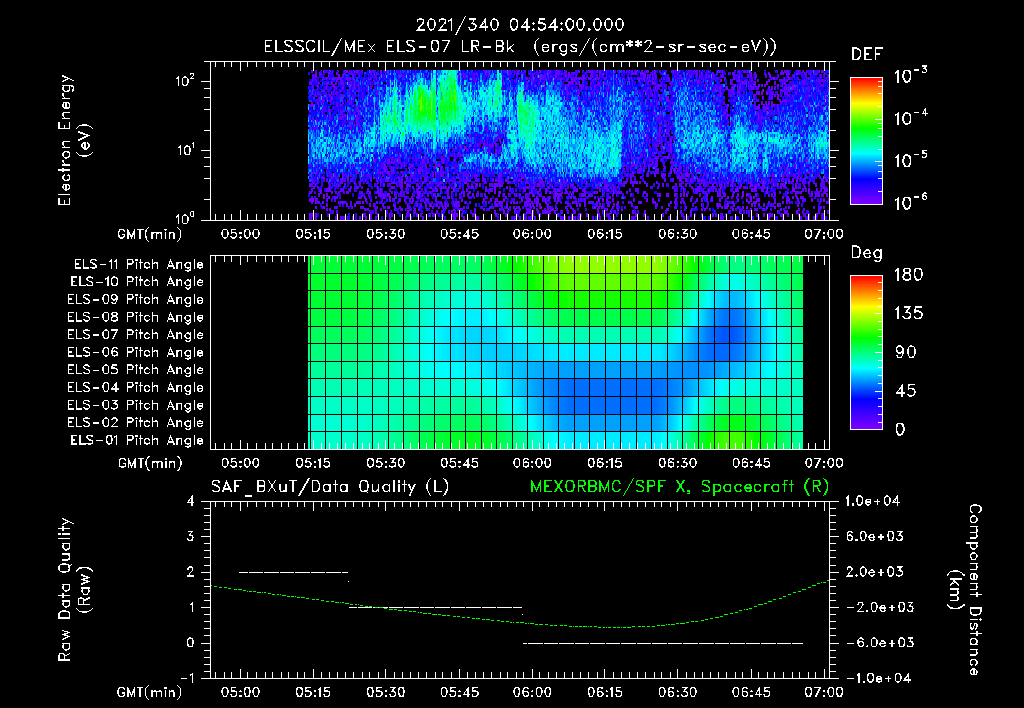Click the 10⁰ tick on energy axis
Screen dimensions: 1024x708
185,217
